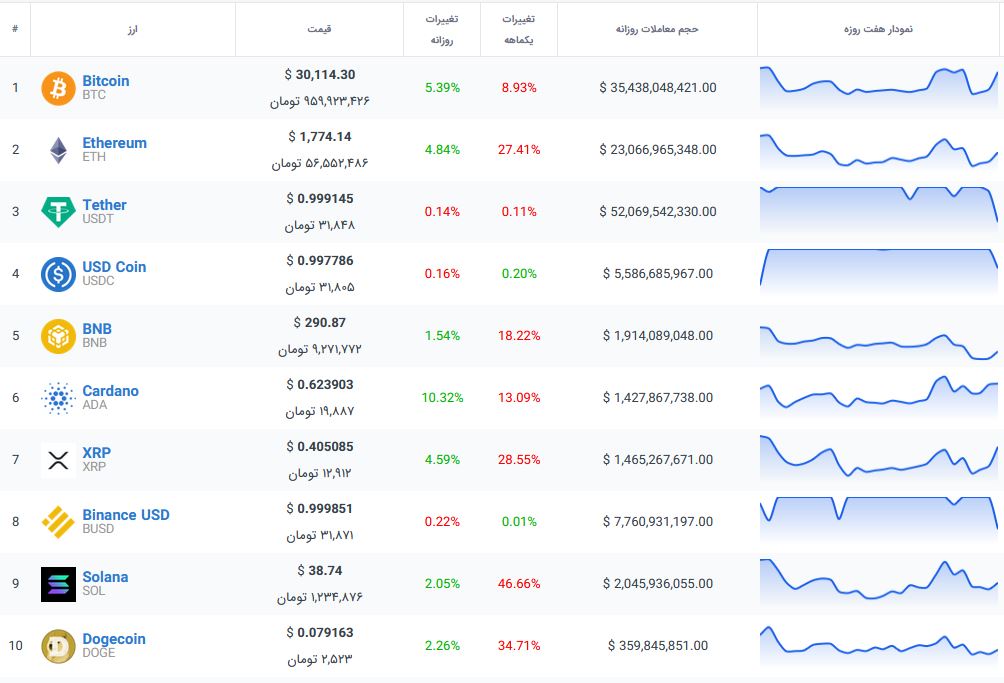This screenshot has width=1004, height=683.
Task: Sort by the حجم معاملات روزانه header
Action: 657,29
